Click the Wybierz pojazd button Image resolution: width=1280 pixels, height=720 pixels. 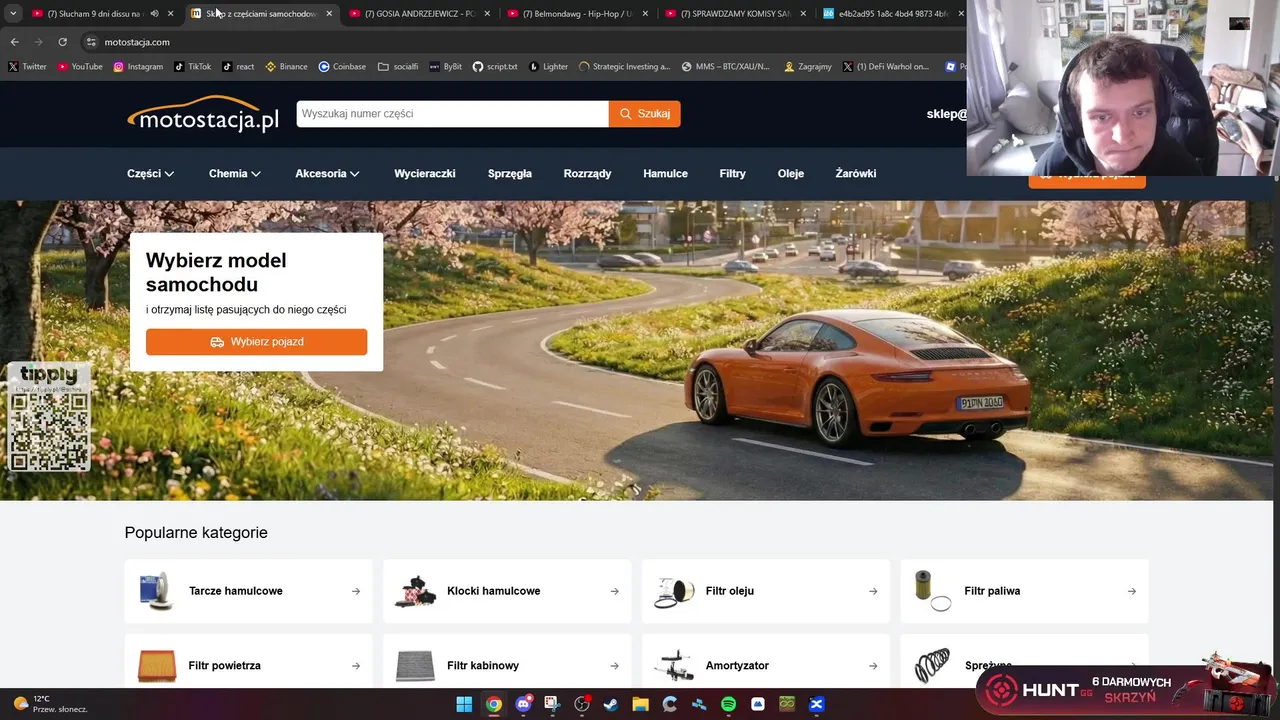click(x=256, y=342)
